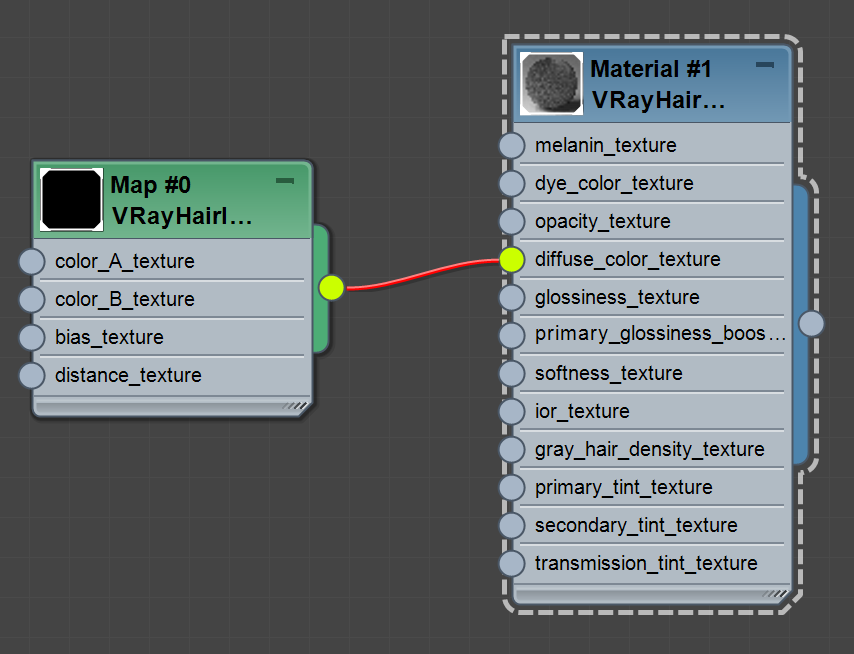This screenshot has width=854, height=654.
Task: Click the output socket on Material #1 right edge
Action: click(x=812, y=323)
